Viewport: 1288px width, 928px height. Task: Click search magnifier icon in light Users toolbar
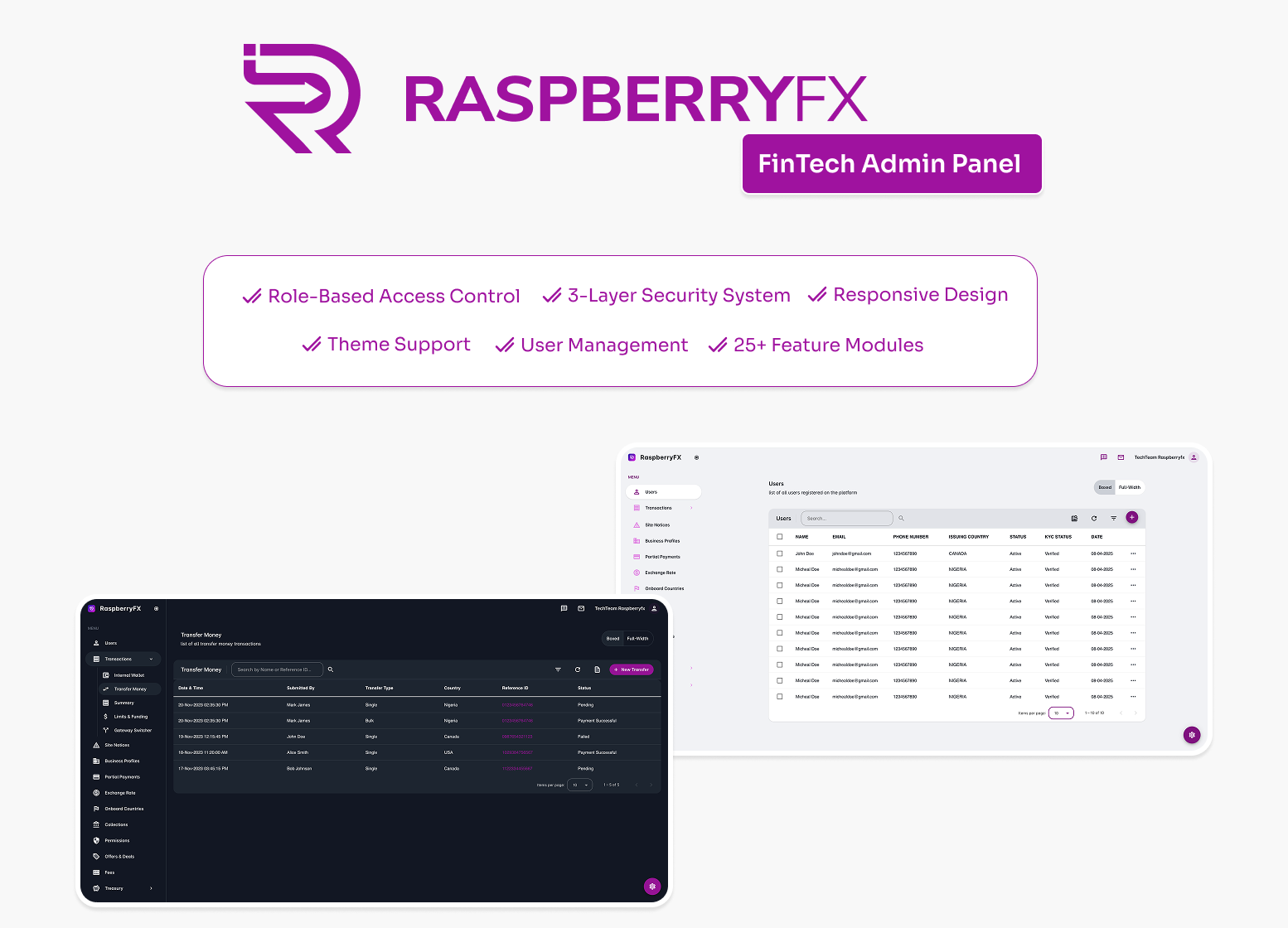(901, 519)
